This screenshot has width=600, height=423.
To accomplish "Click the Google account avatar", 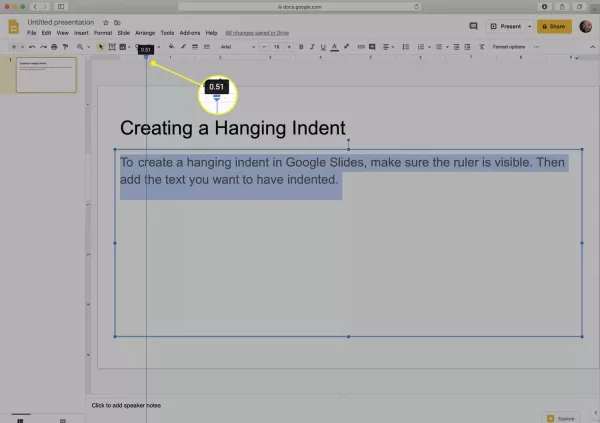I will [x=585, y=26].
